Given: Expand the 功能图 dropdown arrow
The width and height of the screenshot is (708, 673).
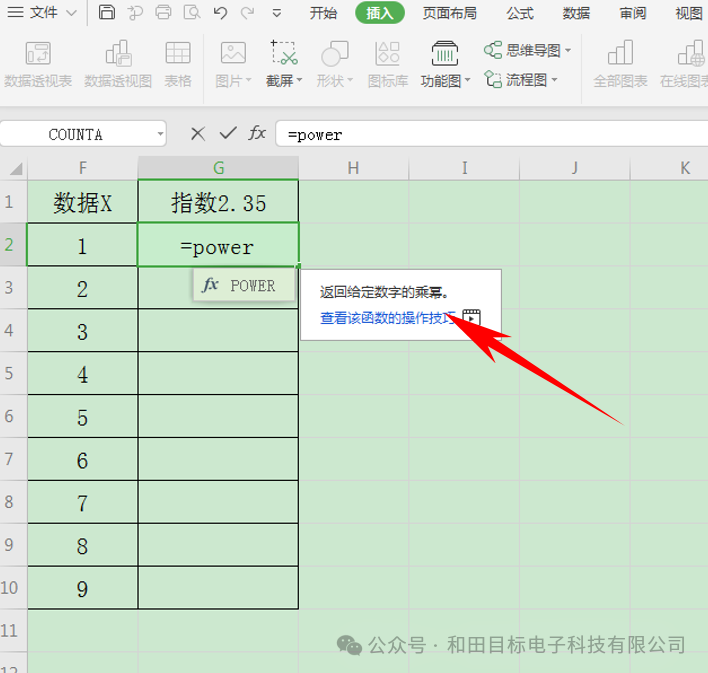Looking at the screenshot, I should [468, 80].
